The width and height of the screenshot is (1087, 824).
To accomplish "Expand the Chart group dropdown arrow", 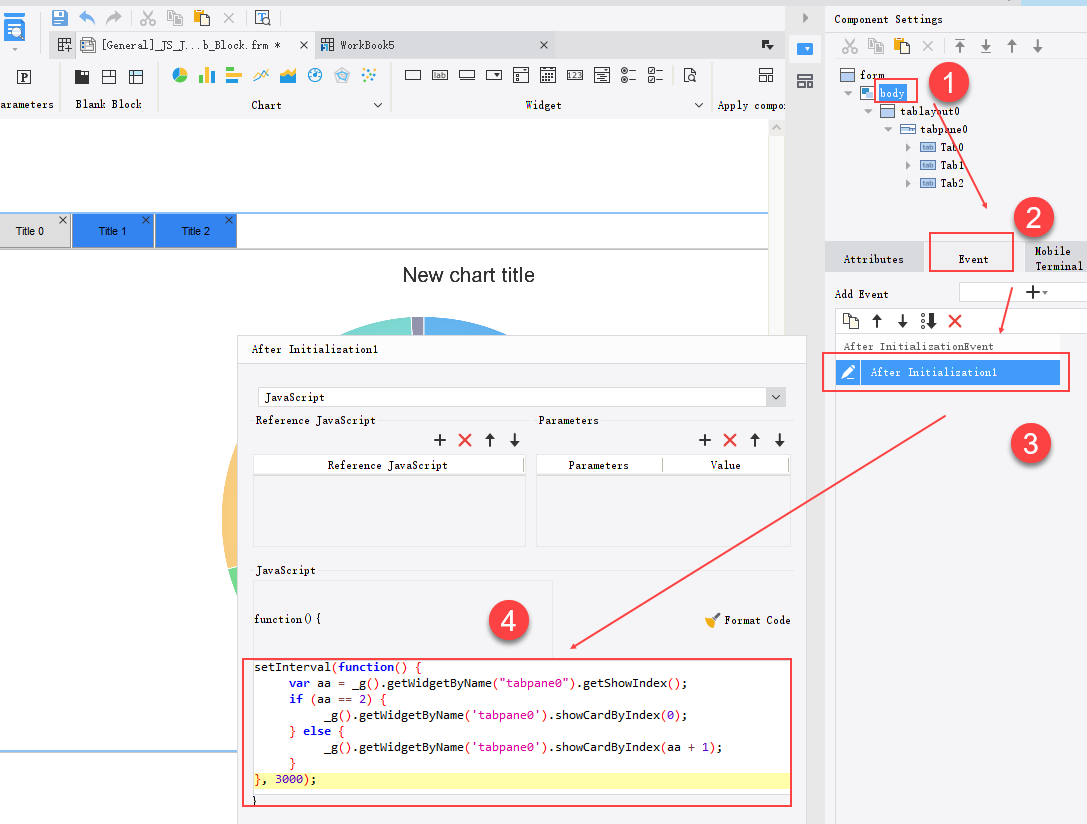I will pyautogui.click(x=378, y=105).
